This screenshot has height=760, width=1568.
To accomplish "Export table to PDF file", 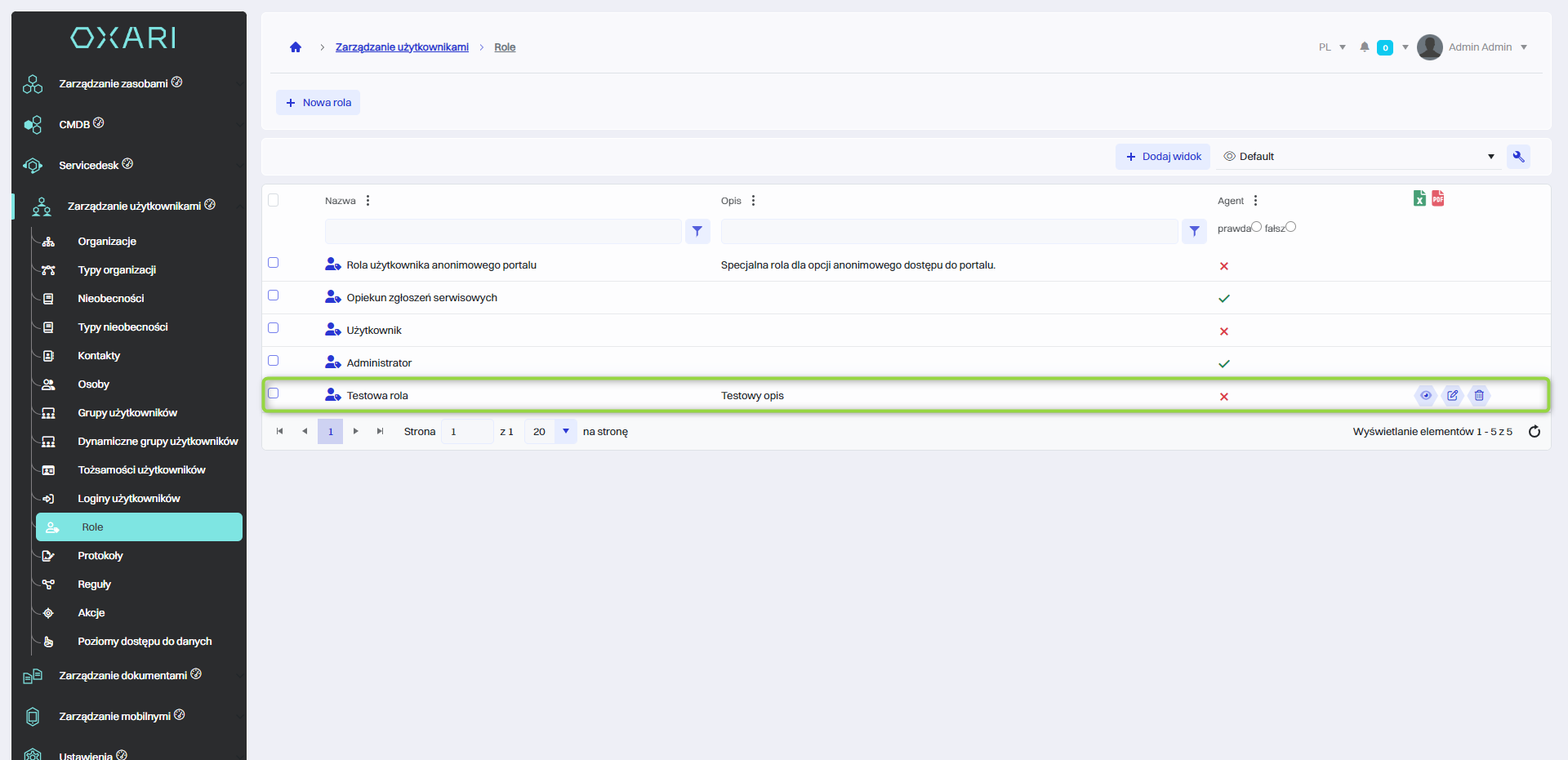I will 1438,198.
